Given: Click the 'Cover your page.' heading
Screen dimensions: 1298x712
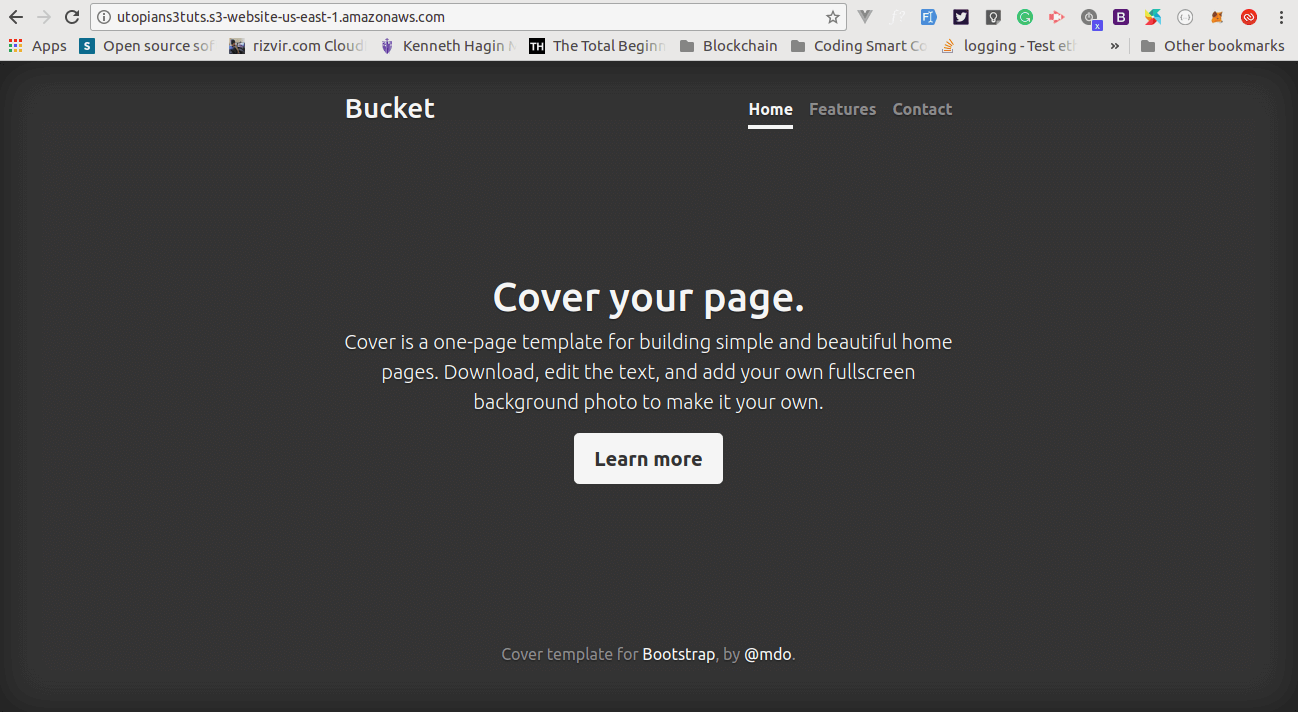Looking at the screenshot, I should click(x=648, y=298).
